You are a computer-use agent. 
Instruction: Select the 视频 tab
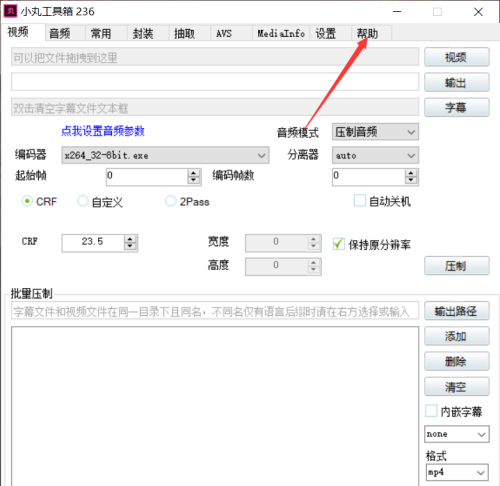click(x=23, y=32)
